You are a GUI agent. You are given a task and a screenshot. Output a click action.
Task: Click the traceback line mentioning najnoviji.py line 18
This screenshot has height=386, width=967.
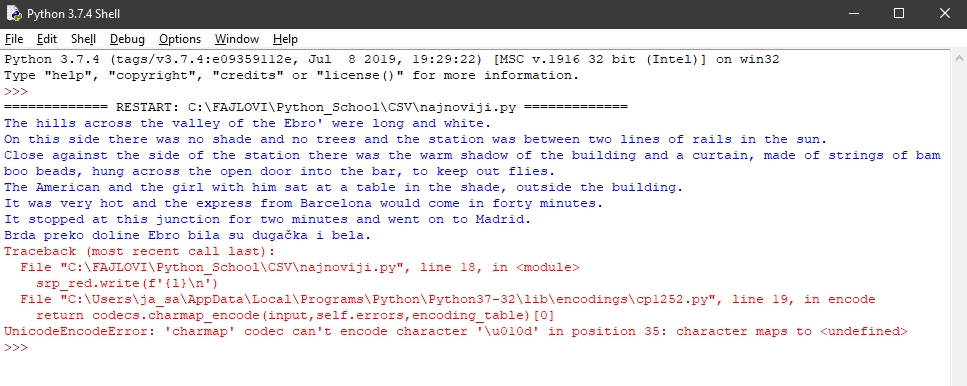point(300,268)
